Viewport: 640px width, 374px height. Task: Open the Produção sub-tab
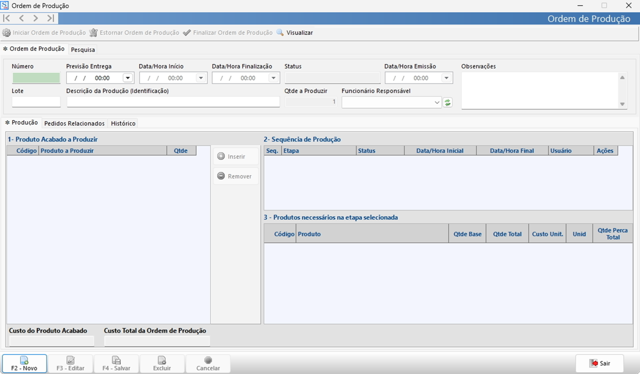click(21, 122)
